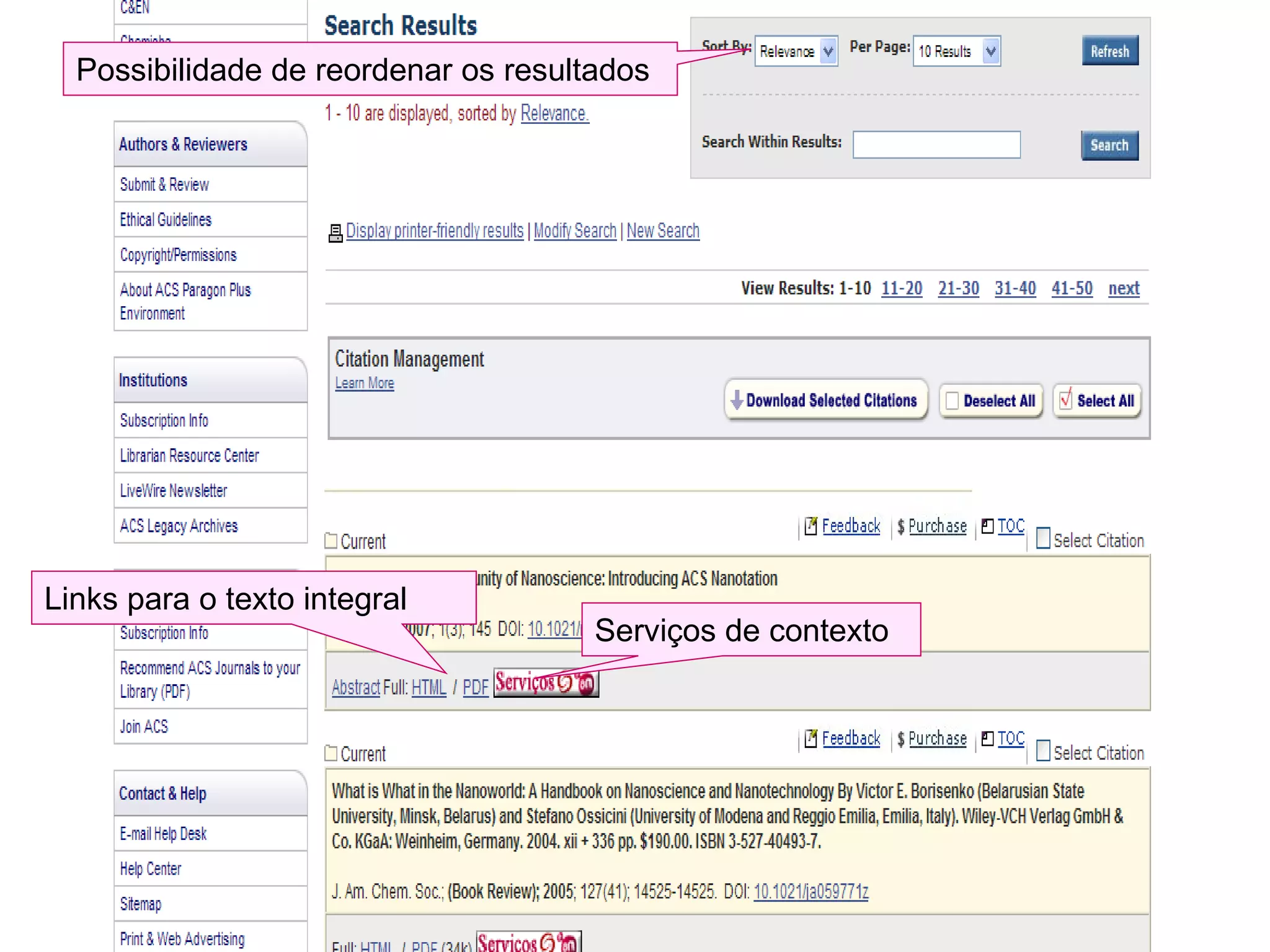Click the Deselect All button

click(991, 401)
